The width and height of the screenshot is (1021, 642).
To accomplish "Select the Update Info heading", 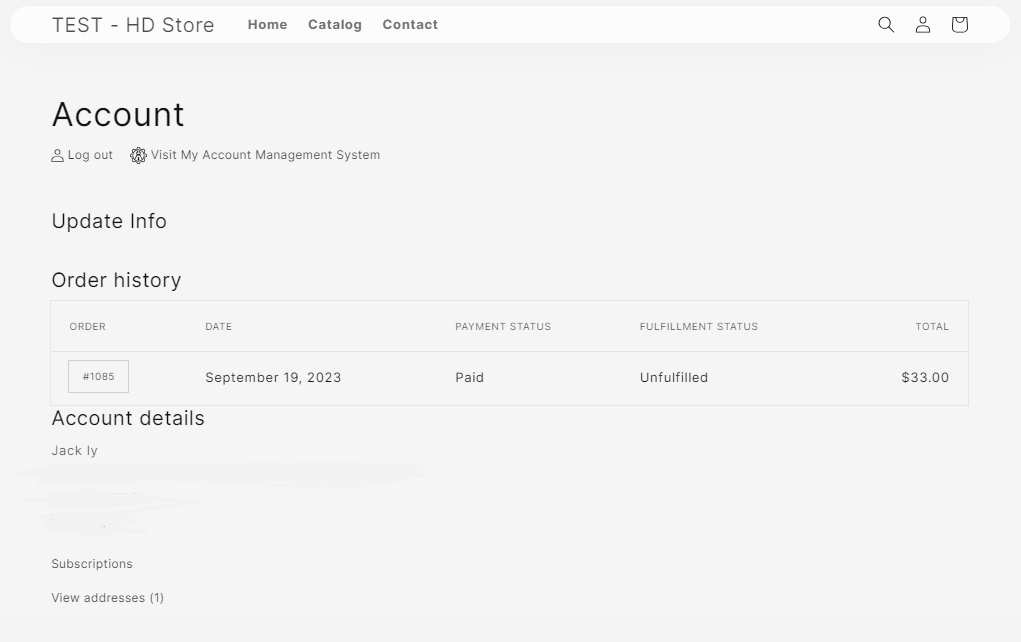I will click(x=109, y=221).
